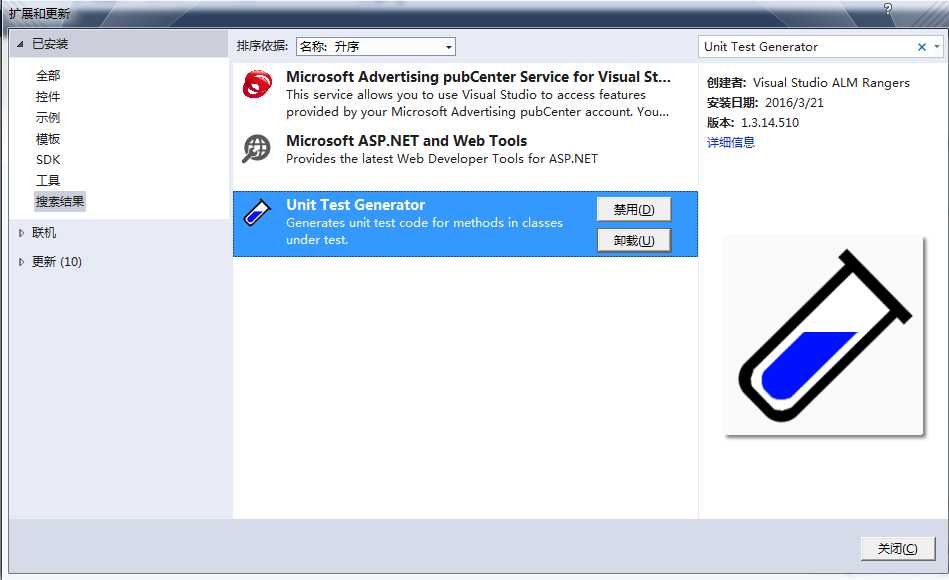This screenshot has height=580, width=949.
Task: Select the 模板 category
Action: (48, 139)
